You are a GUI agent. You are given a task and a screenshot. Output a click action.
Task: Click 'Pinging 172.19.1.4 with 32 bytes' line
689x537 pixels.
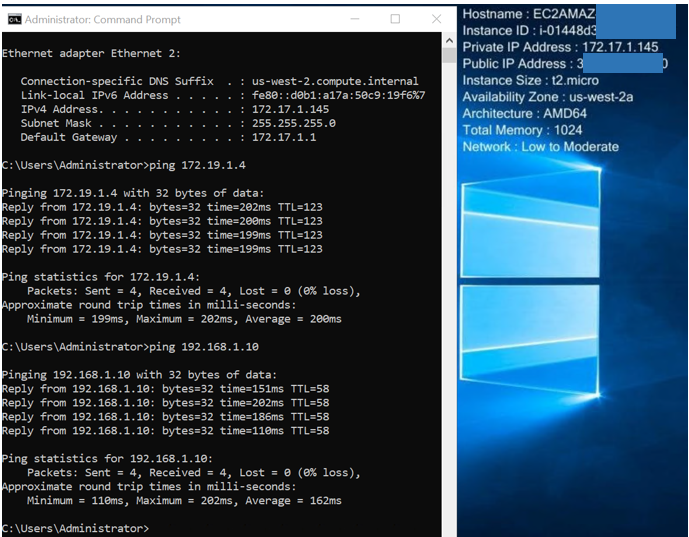[x=133, y=193]
